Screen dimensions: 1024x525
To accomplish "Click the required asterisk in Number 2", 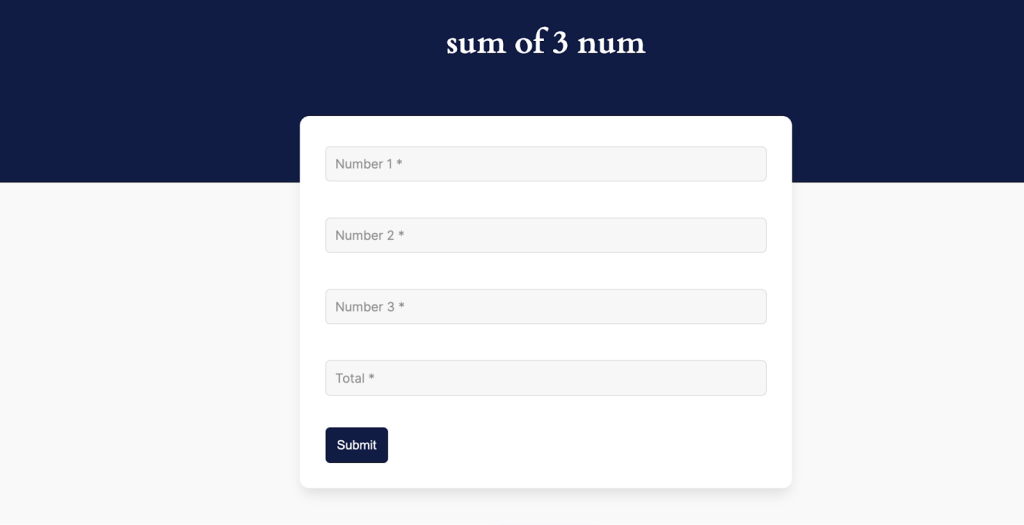I will coord(401,234).
